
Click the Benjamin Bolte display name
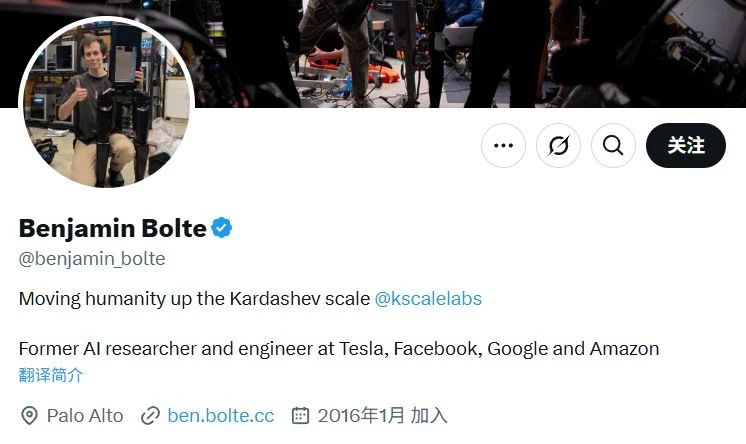113,228
